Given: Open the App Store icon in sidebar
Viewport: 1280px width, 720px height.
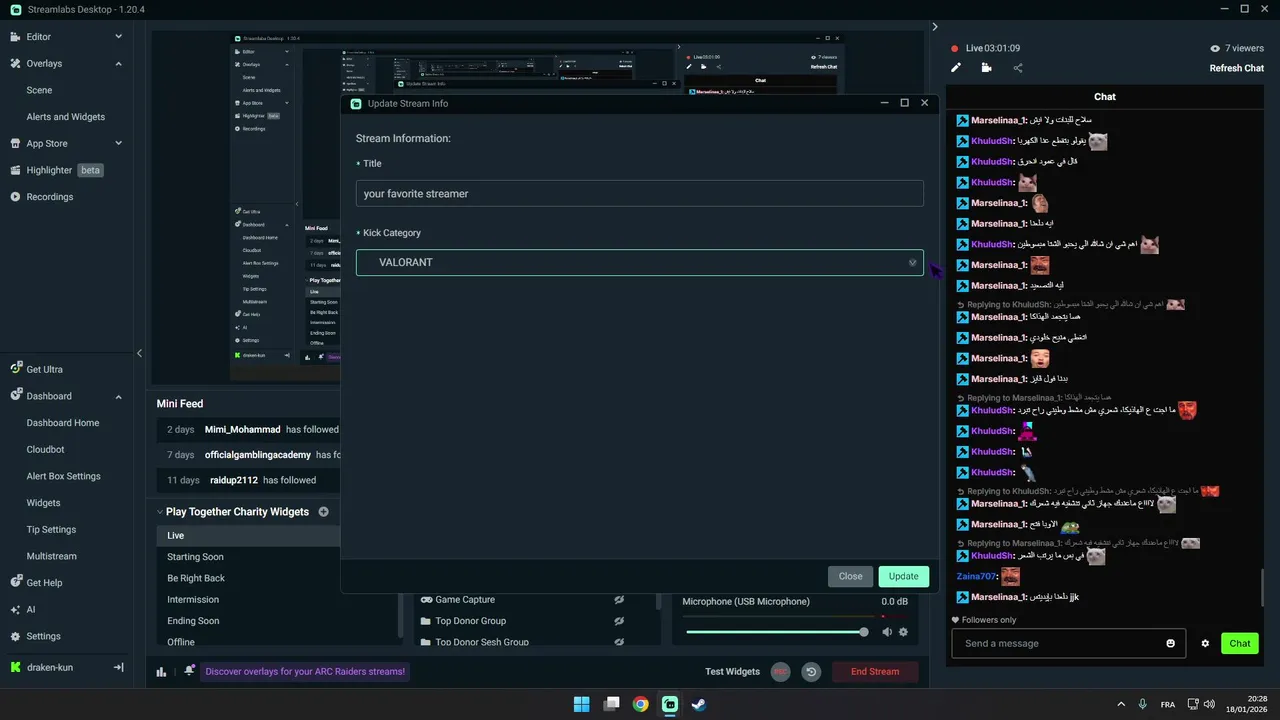Looking at the screenshot, I should [x=15, y=143].
